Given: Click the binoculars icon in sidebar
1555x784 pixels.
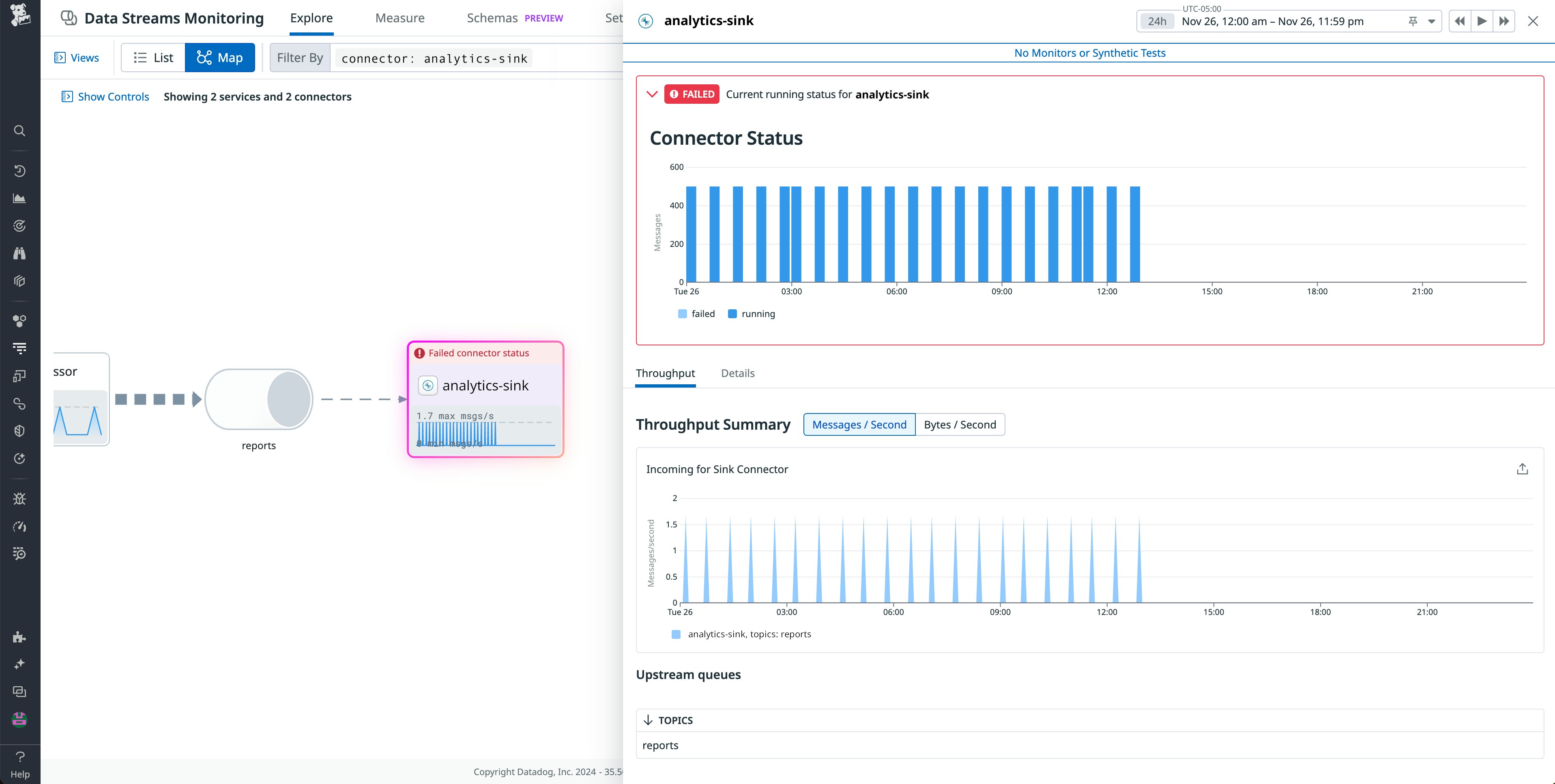Looking at the screenshot, I should [x=19, y=253].
